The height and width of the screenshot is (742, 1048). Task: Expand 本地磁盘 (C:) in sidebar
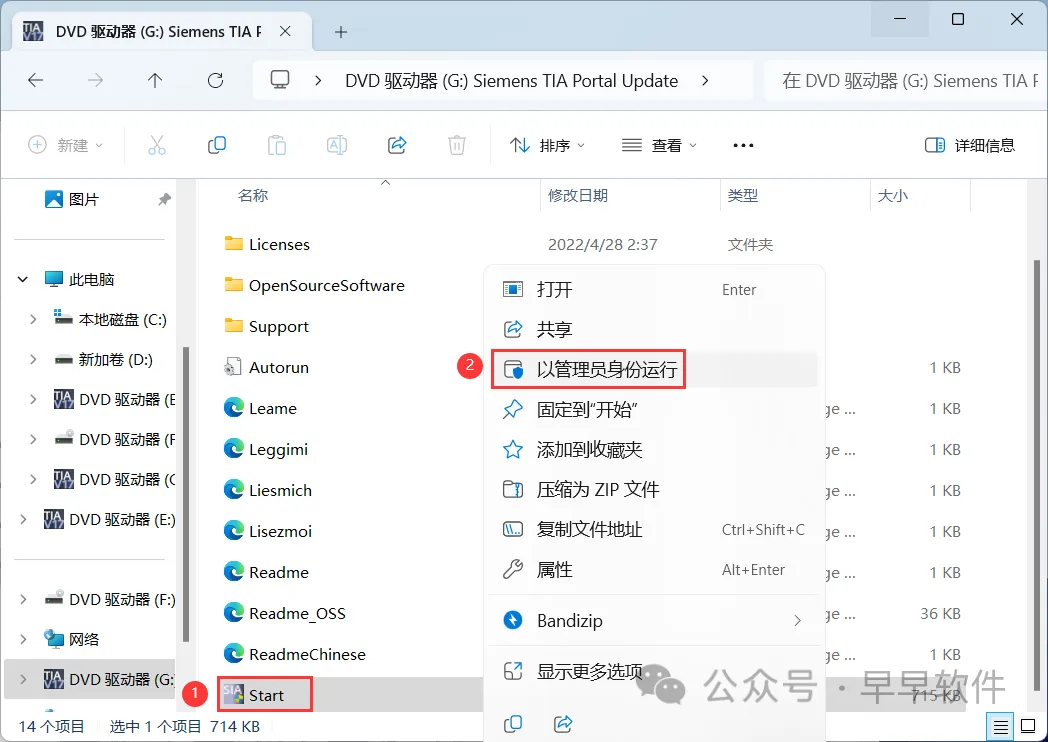click(x=33, y=320)
